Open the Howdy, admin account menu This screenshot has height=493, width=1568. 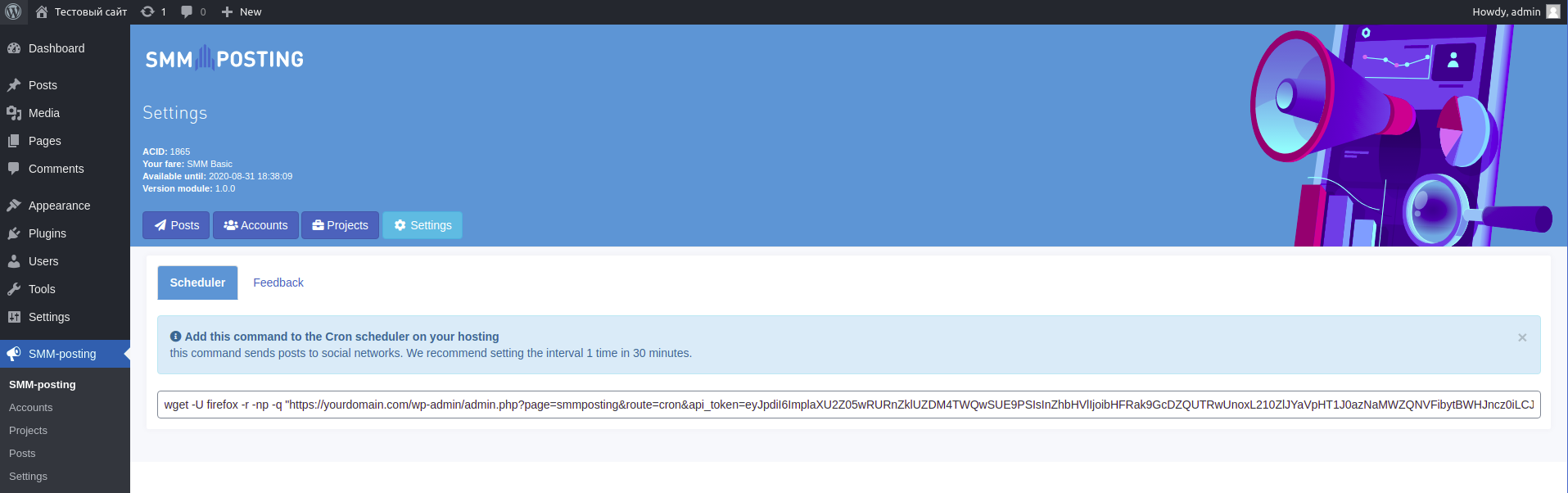coord(1516,11)
